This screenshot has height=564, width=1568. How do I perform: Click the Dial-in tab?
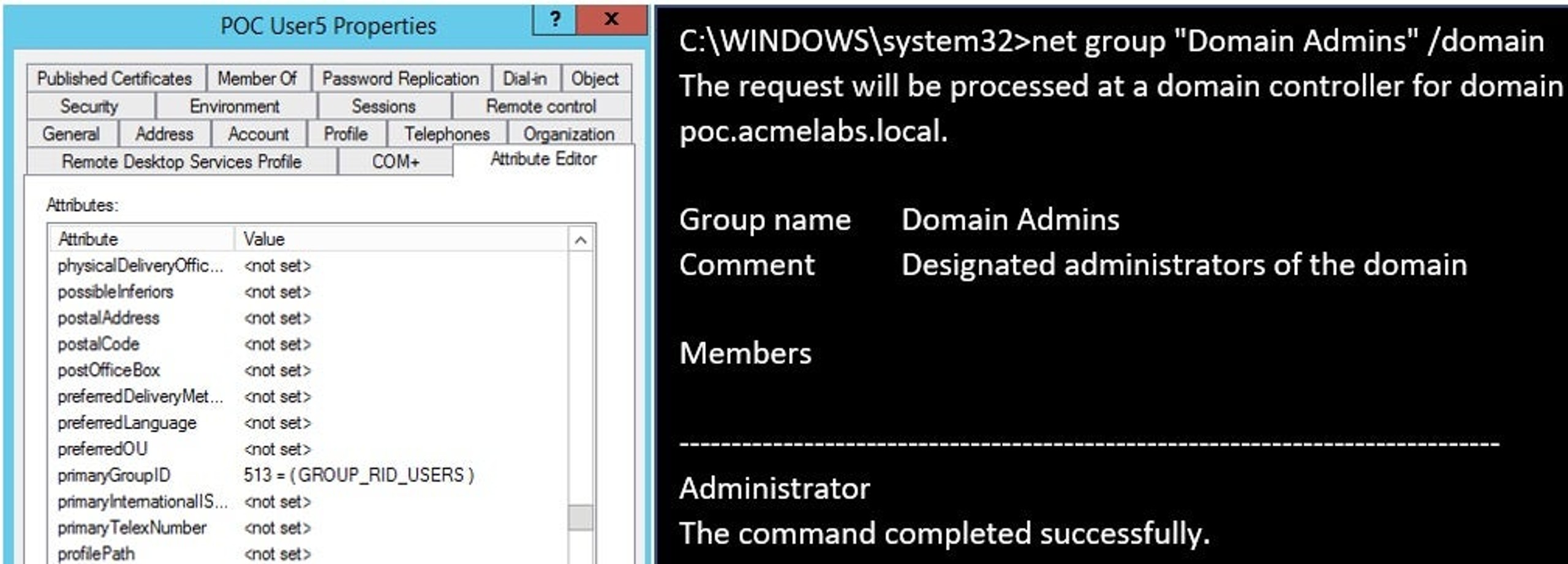coord(525,78)
